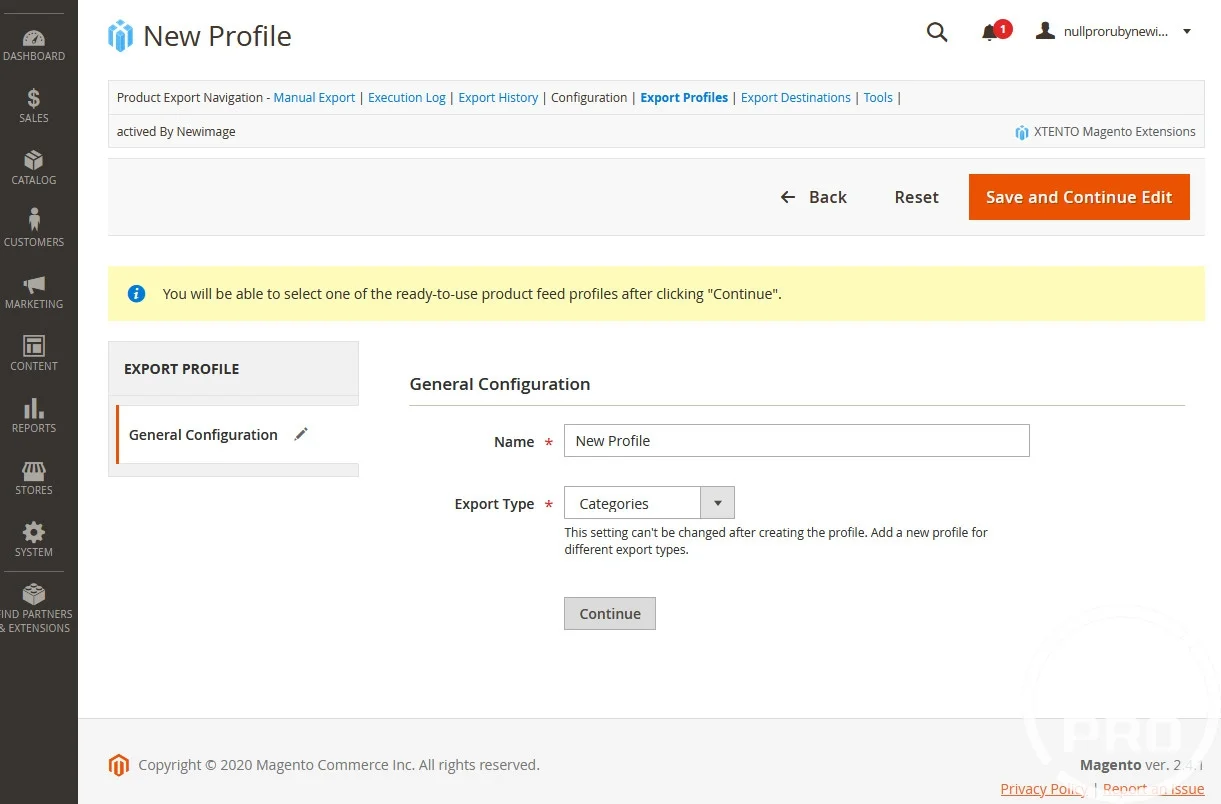
Task: Open the Manual Export link
Action: [314, 98]
